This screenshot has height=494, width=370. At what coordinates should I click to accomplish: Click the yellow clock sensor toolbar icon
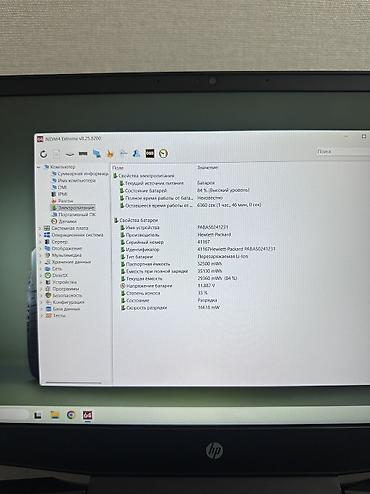click(x=163, y=153)
